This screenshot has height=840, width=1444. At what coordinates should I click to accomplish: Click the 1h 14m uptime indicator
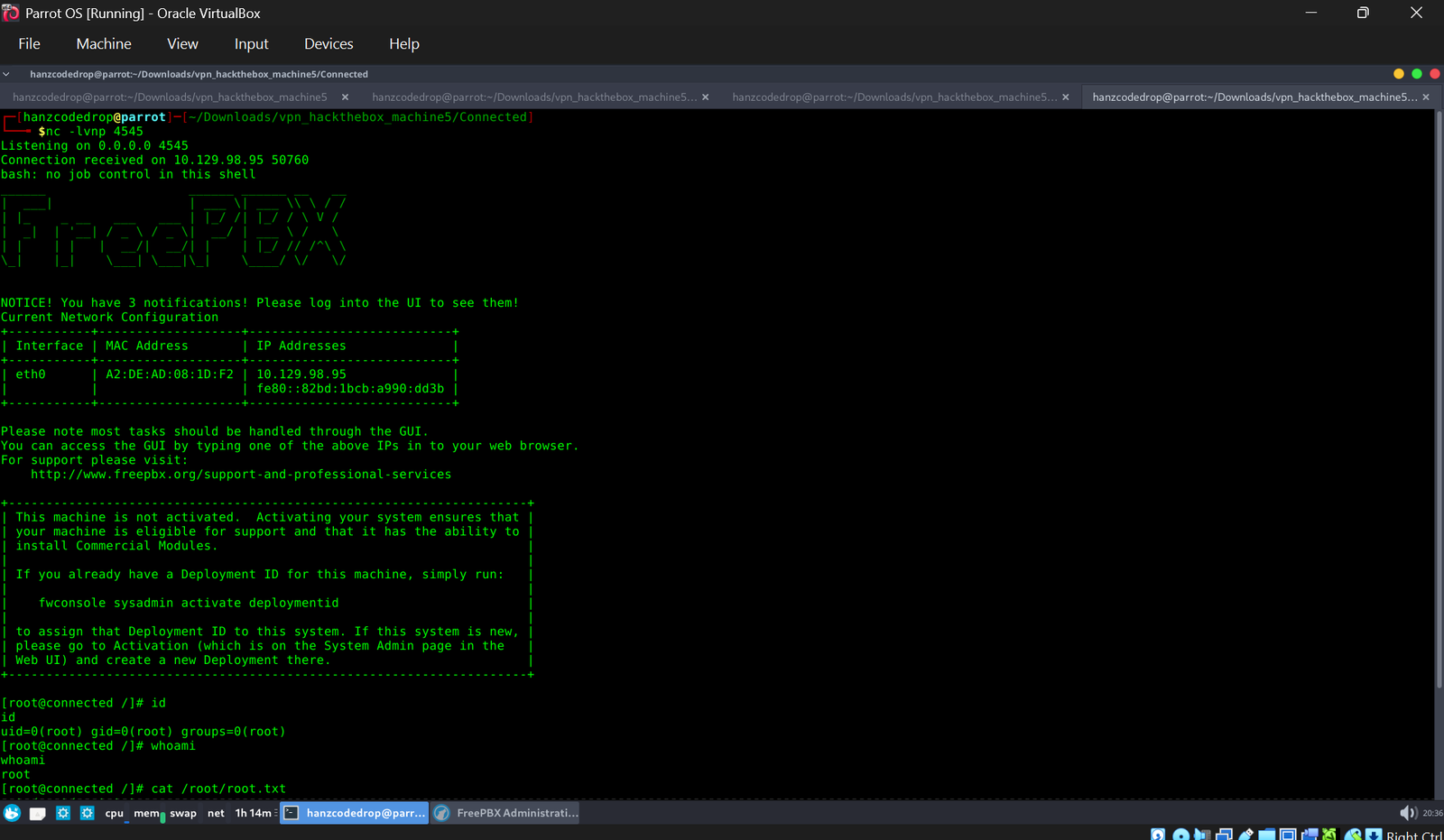point(254,813)
